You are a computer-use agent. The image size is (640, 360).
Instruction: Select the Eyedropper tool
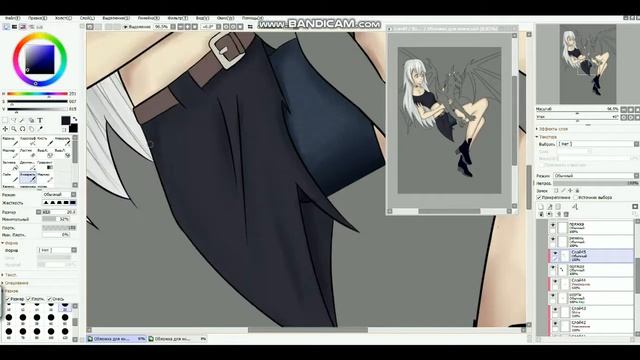click(x=40, y=129)
